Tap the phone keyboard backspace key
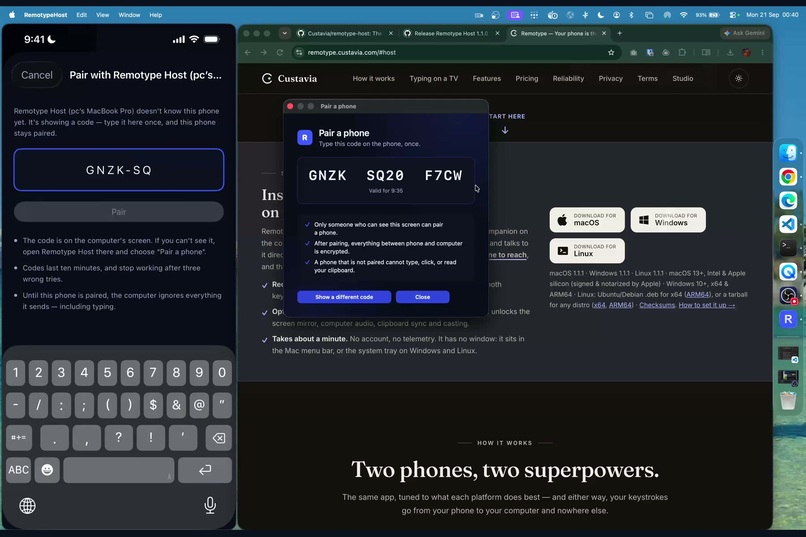806x537 pixels. tap(218, 438)
